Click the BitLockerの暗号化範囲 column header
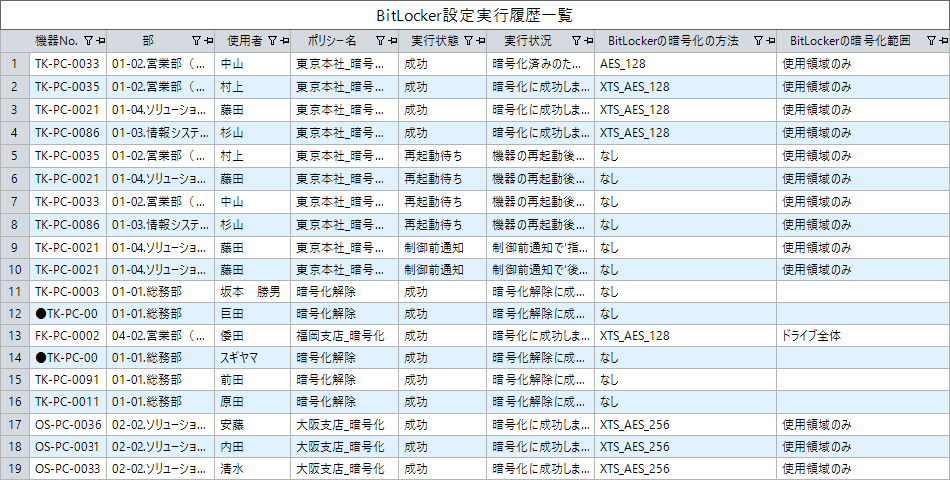950x480 pixels. 850,41
